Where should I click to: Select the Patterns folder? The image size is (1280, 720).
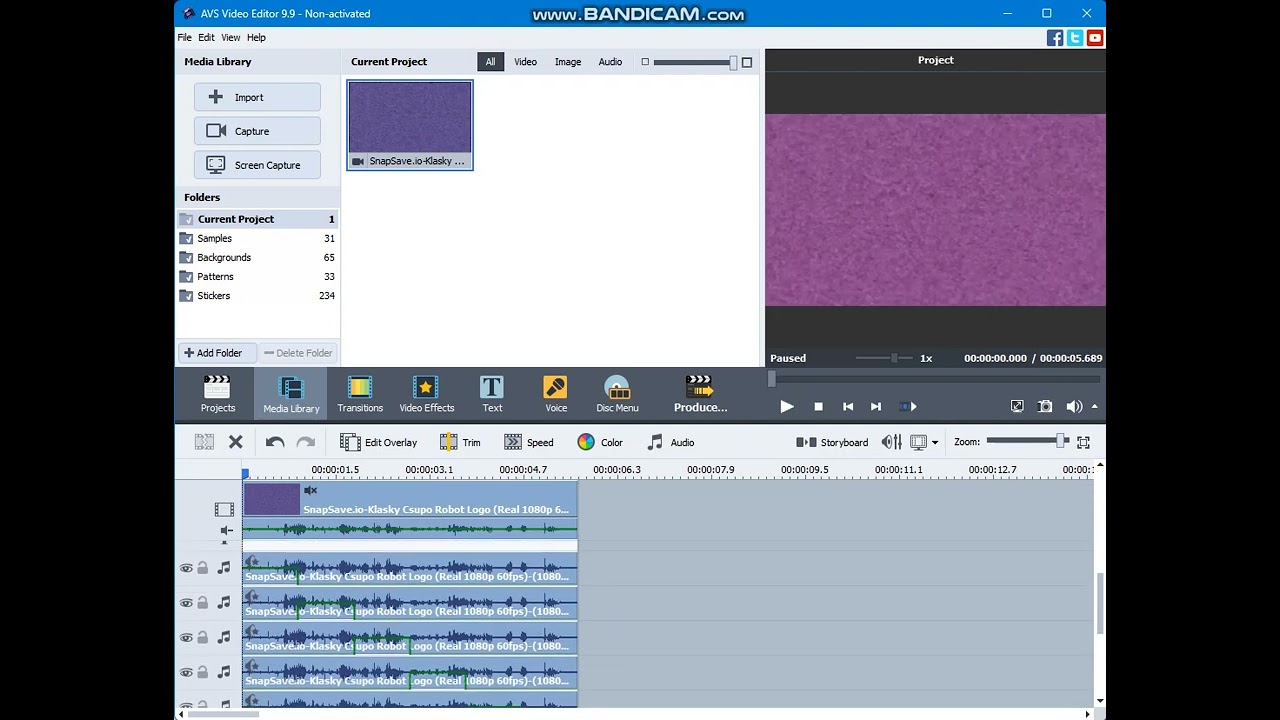point(258,276)
